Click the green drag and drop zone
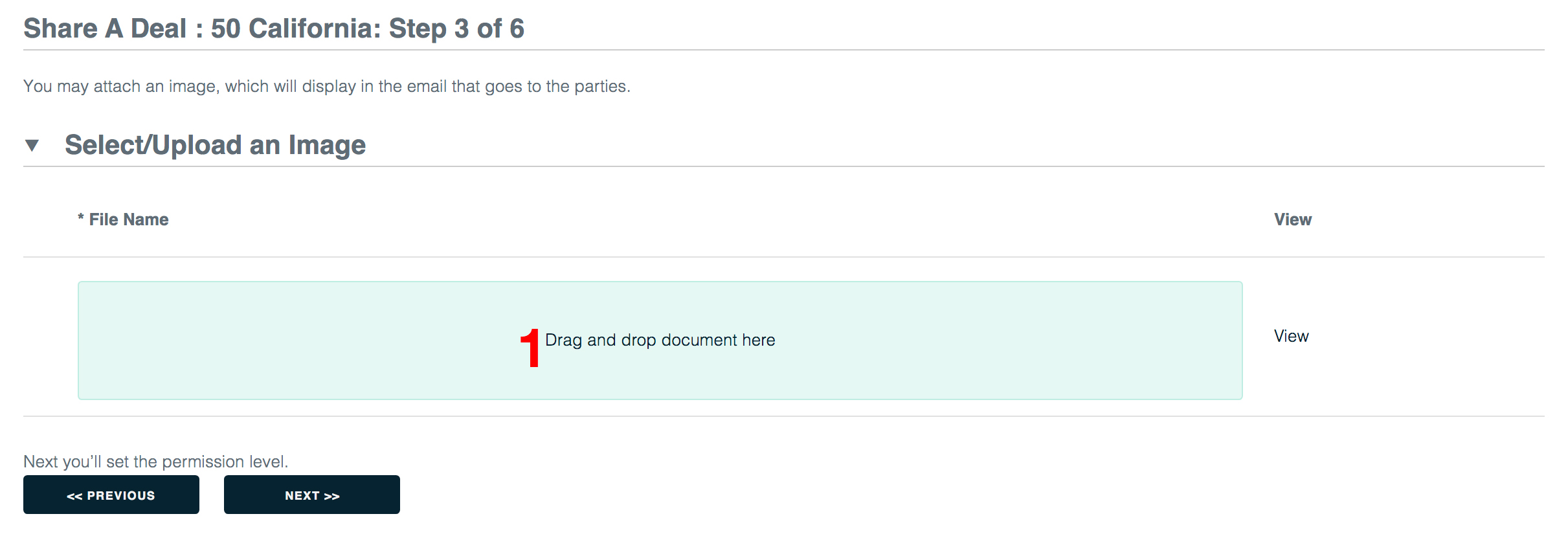Viewport: 1568px width, 536px height. click(660, 341)
